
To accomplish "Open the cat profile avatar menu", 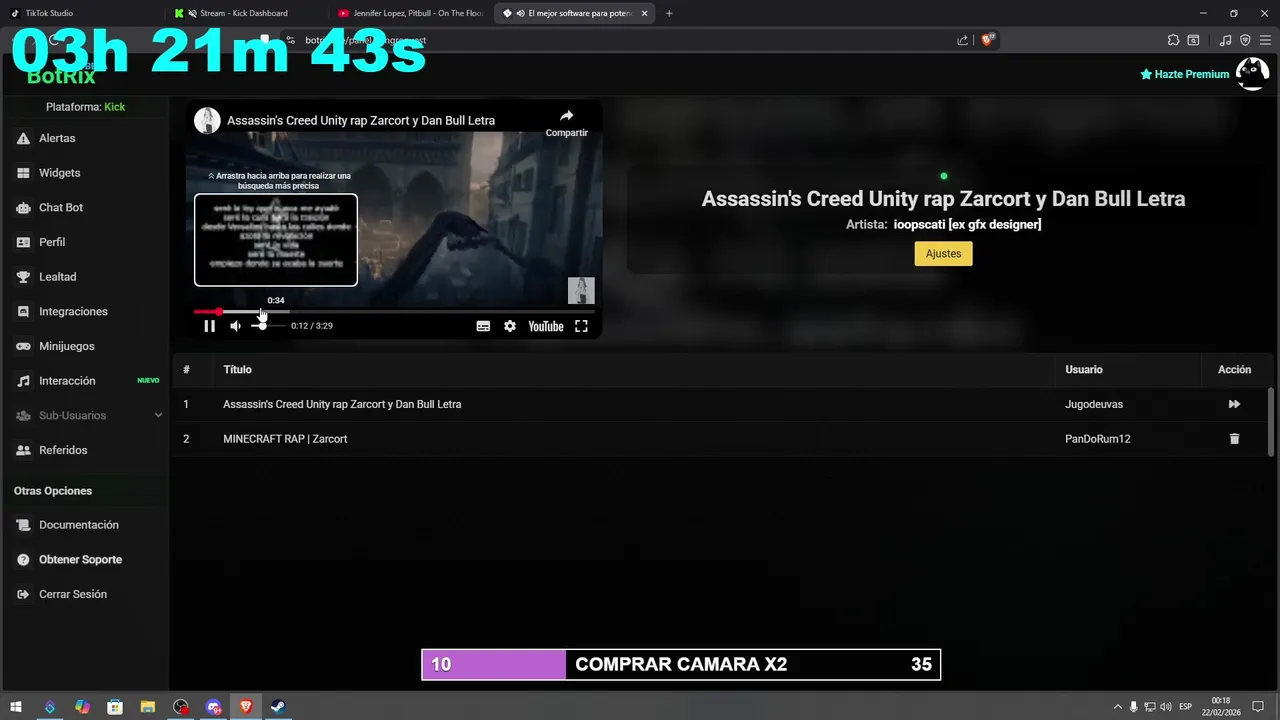I will pyautogui.click(x=1252, y=73).
